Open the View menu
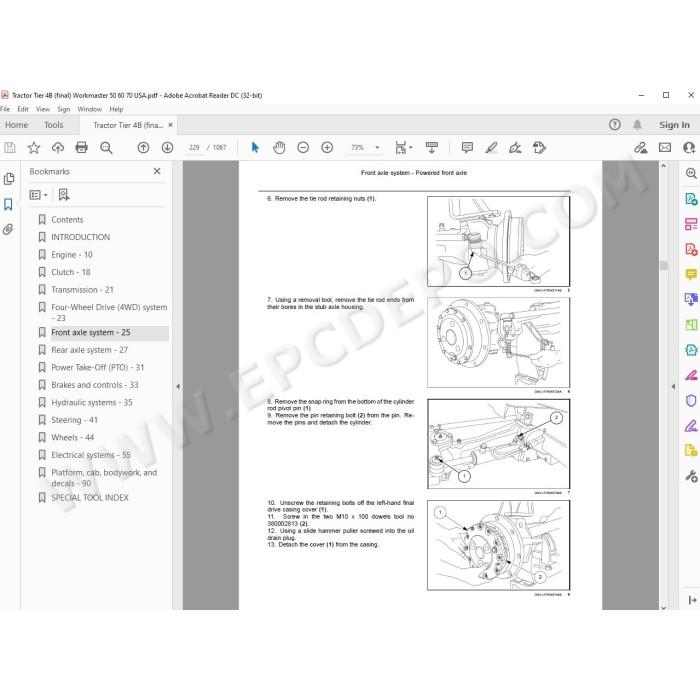700x700 pixels. coord(43,109)
